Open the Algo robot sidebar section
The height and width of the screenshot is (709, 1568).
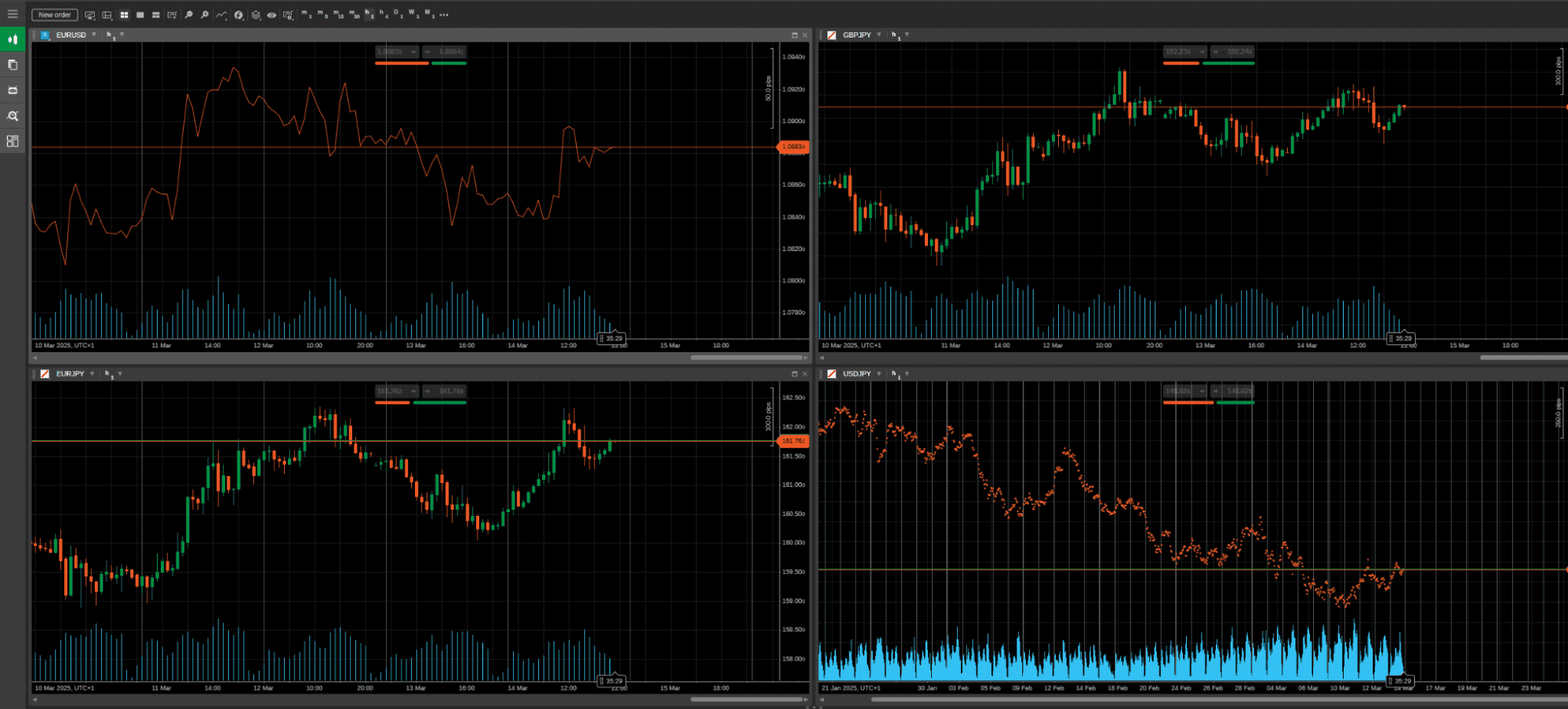pyautogui.click(x=13, y=90)
